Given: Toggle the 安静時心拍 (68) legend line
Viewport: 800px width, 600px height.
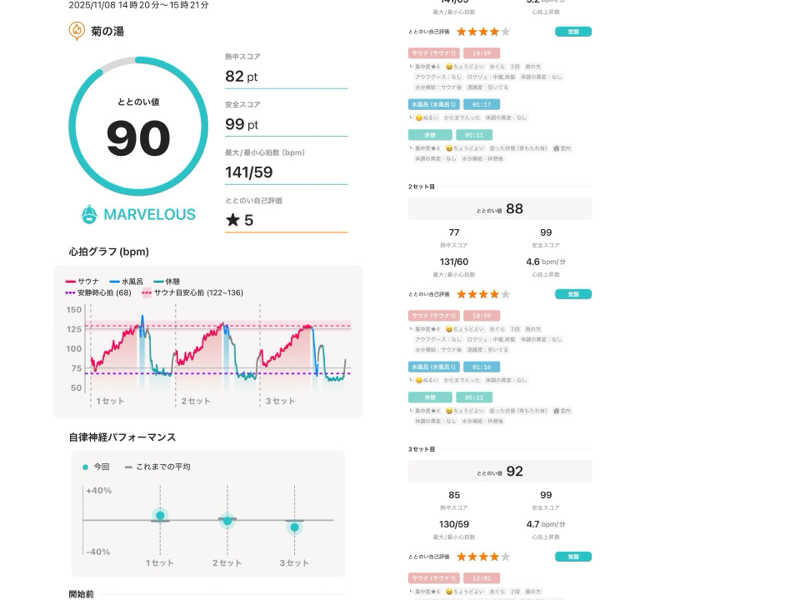Looking at the screenshot, I should point(98,293).
